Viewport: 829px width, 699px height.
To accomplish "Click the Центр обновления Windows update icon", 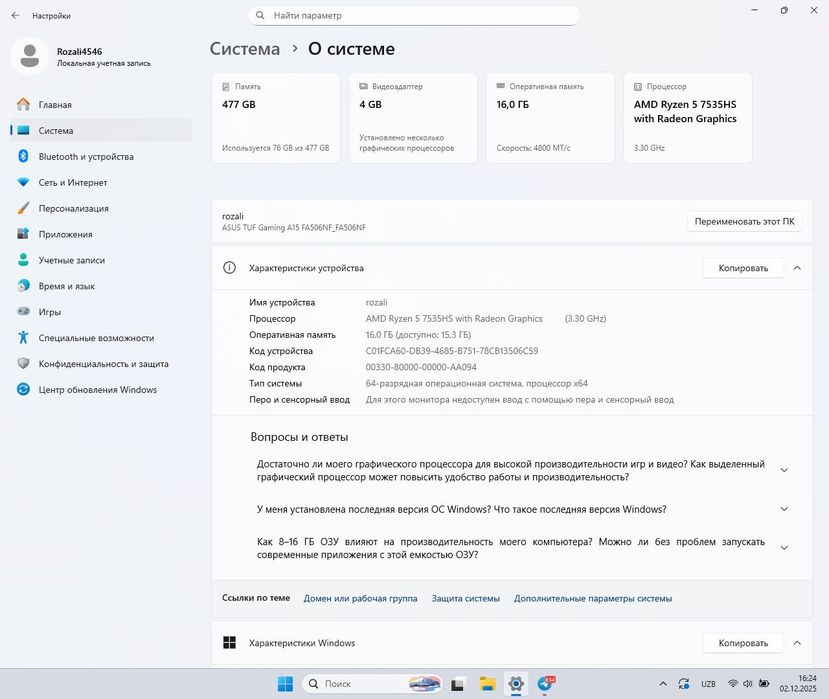I will coord(23,389).
